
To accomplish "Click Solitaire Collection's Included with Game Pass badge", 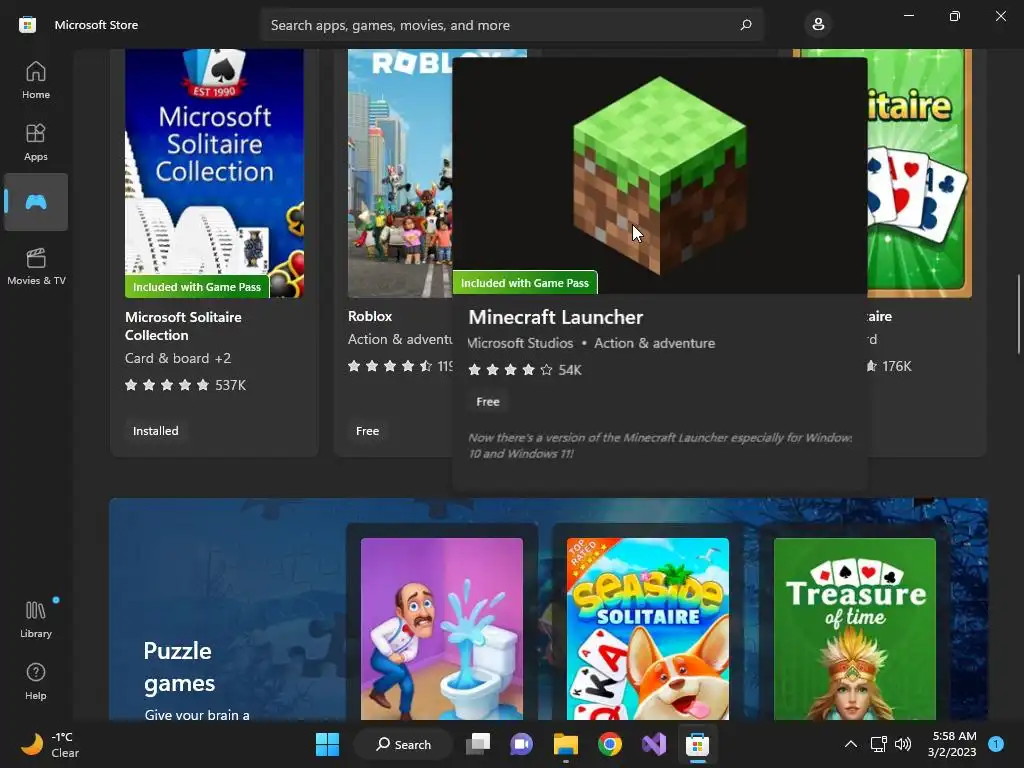I will pyautogui.click(x=197, y=287).
